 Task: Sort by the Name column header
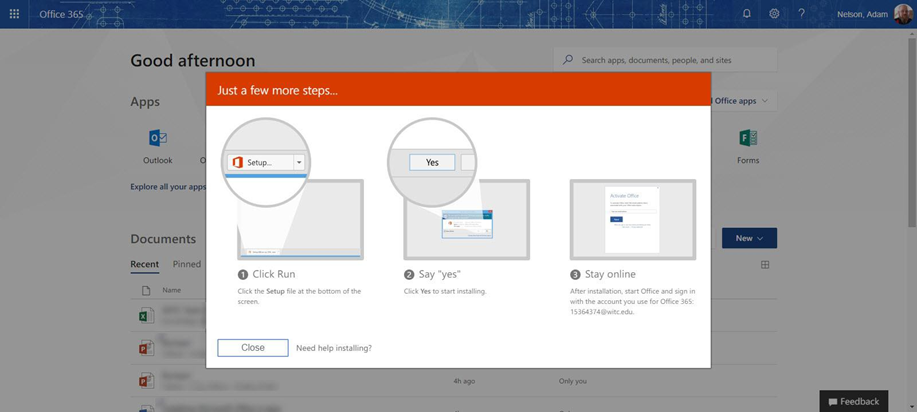(x=171, y=290)
